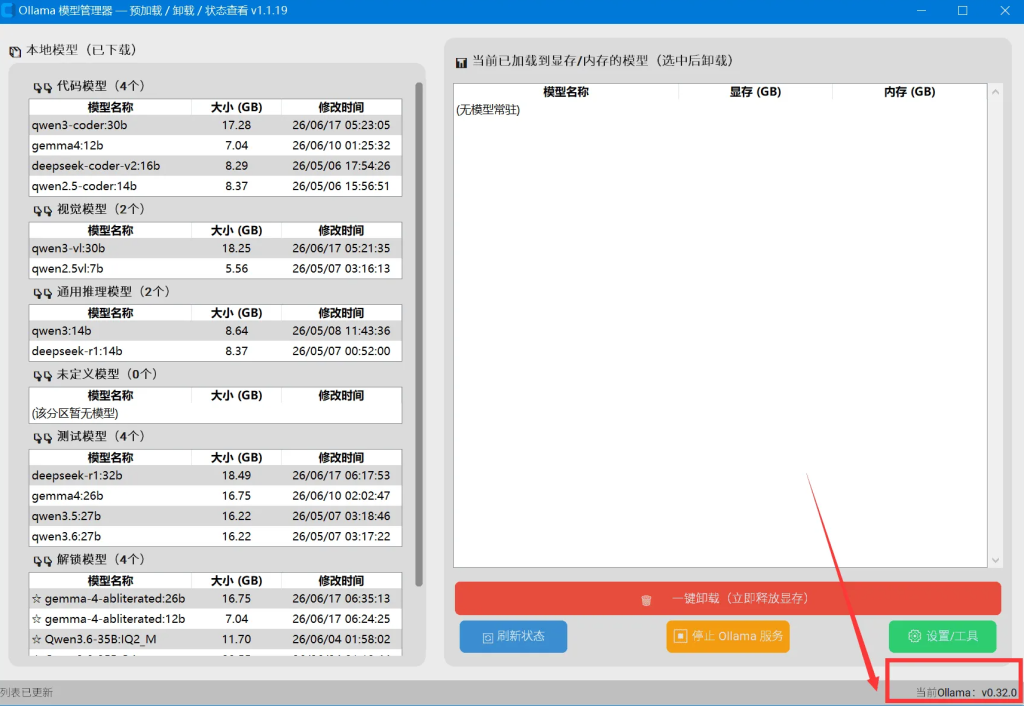Click 模型名称 header in loaded models table

[566, 92]
